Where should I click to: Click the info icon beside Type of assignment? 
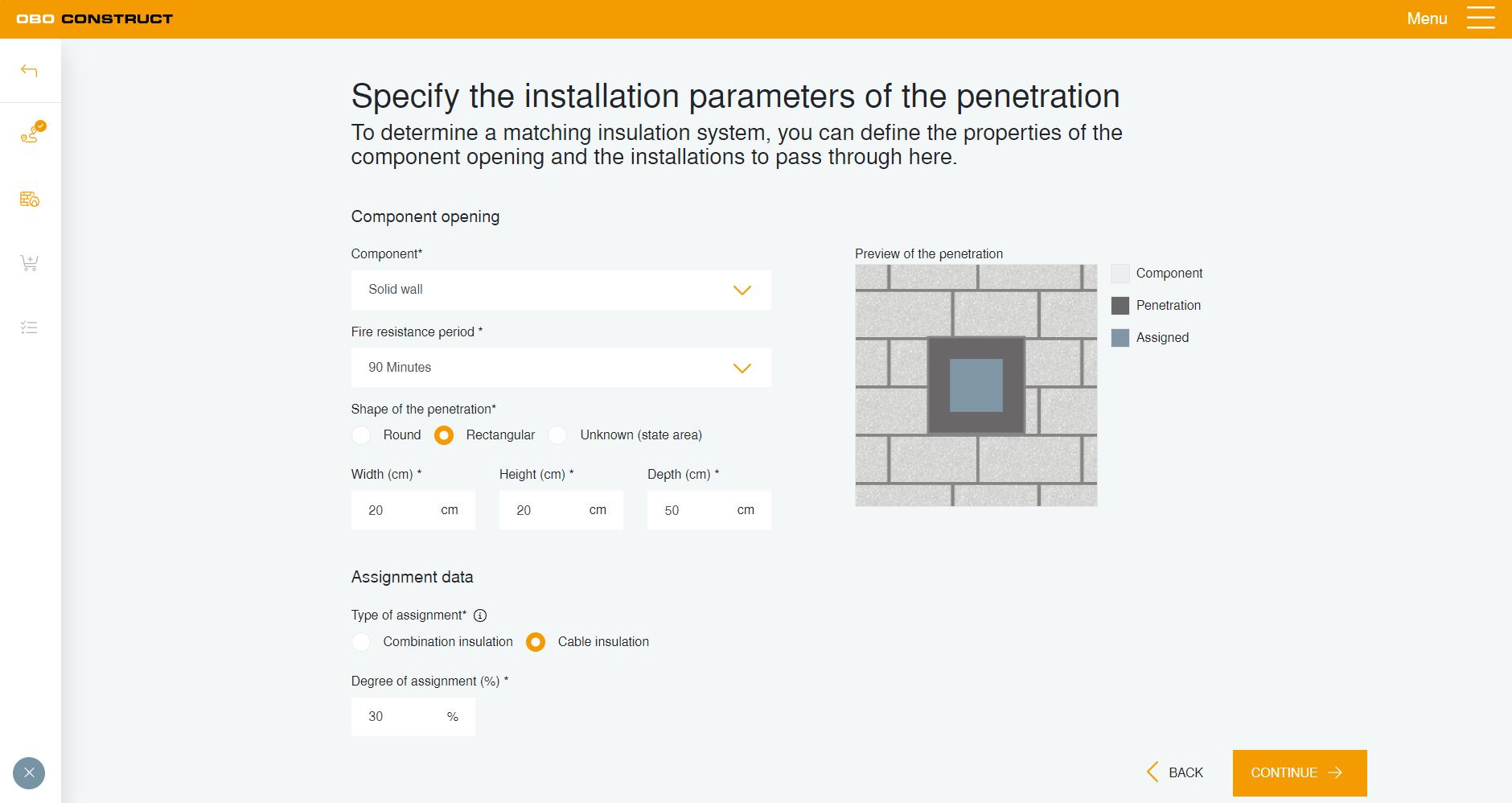[x=480, y=616]
